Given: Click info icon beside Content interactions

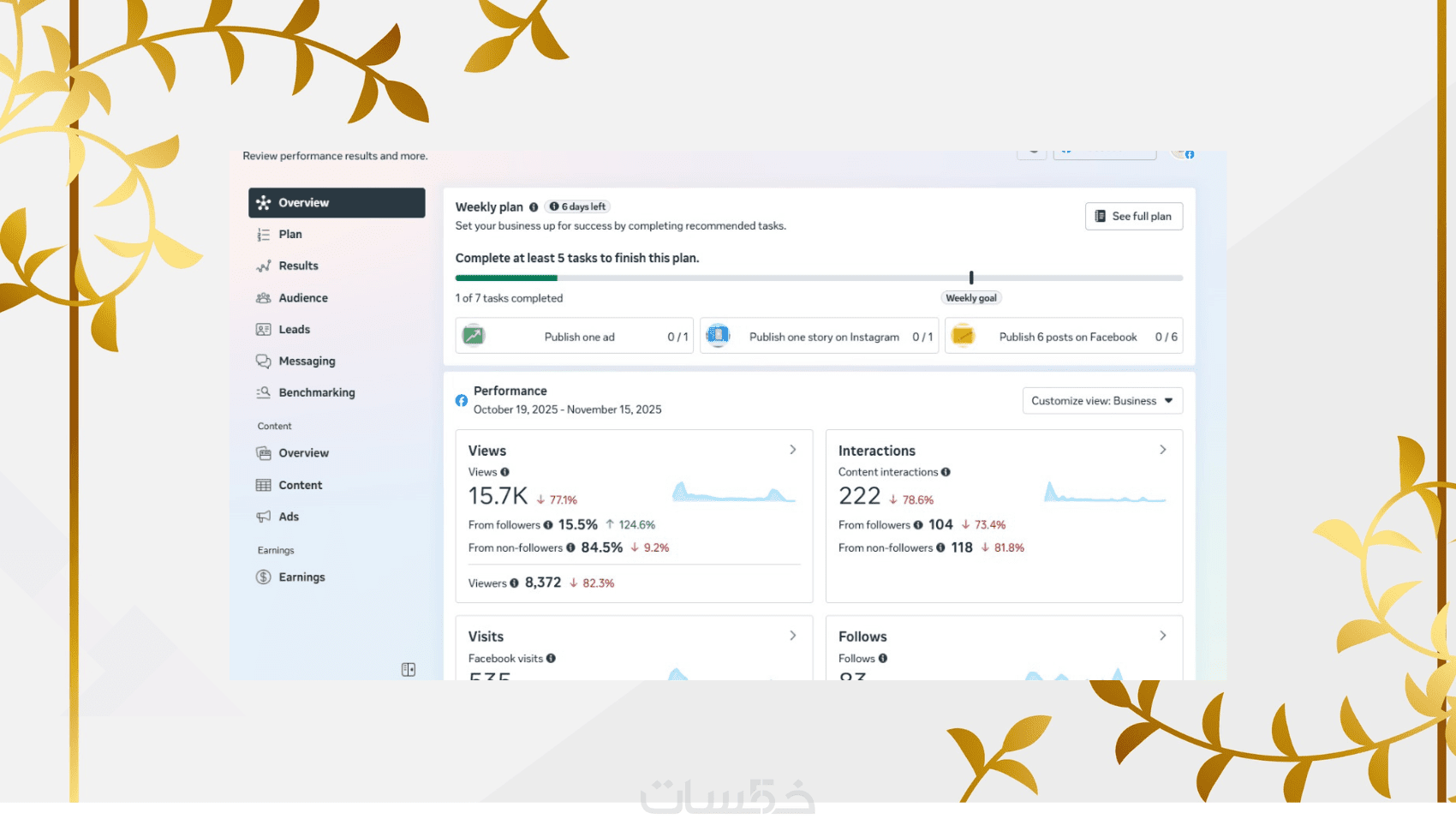Looking at the screenshot, I should (946, 472).
